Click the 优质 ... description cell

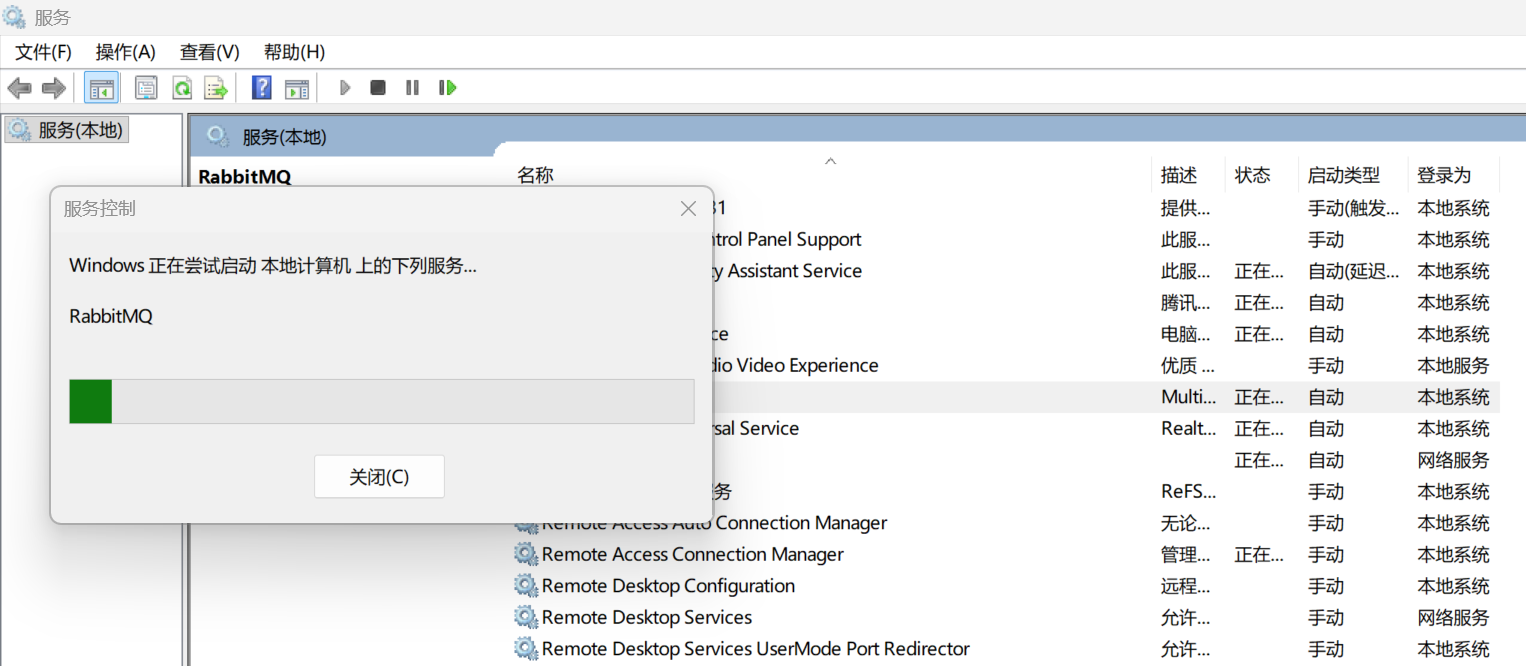(1188, 365)
